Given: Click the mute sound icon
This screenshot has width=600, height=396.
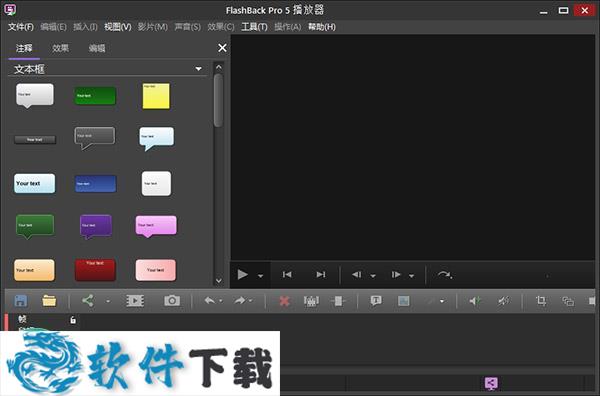Looking at the screenshot, I should tap(504, 301).
